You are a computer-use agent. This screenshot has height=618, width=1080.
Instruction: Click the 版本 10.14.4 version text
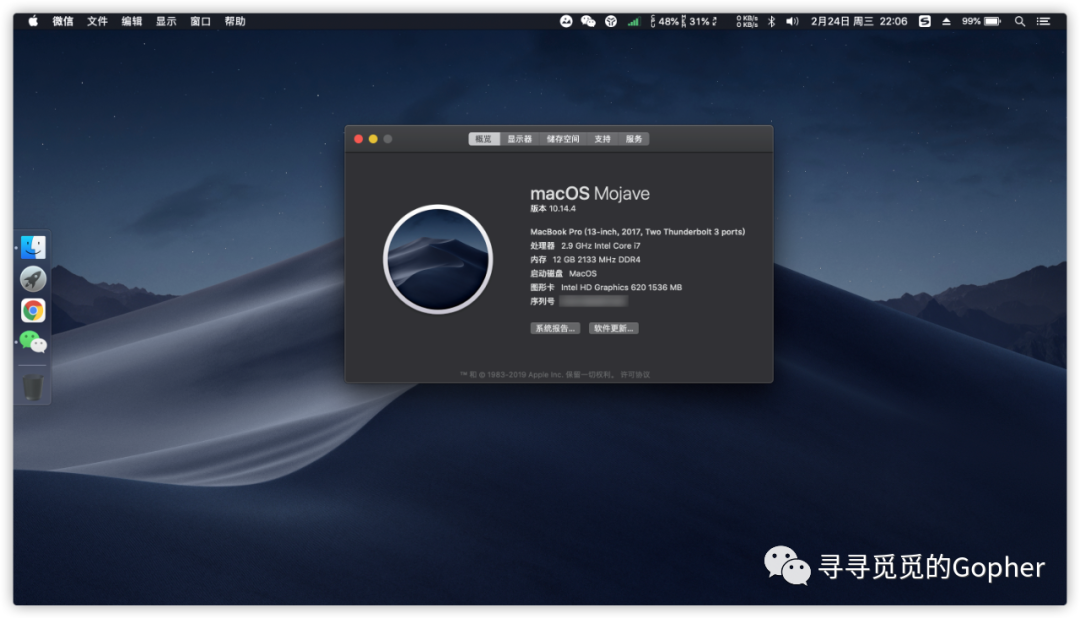coord(553,209)
